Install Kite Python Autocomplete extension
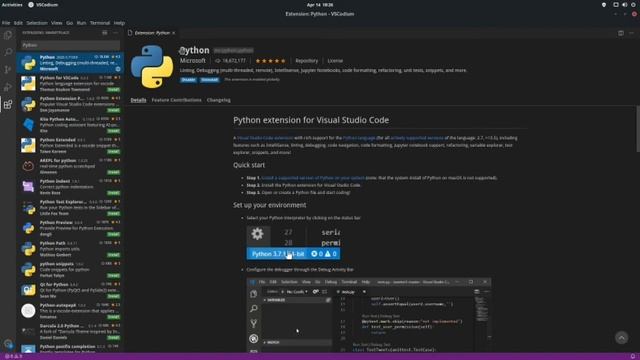 click(113, 131)
